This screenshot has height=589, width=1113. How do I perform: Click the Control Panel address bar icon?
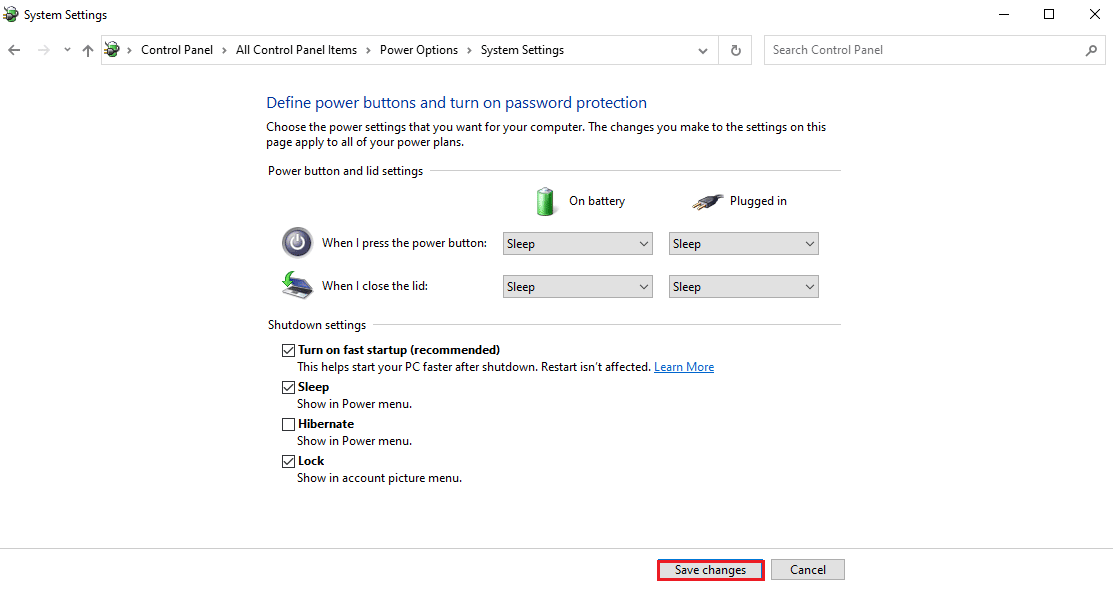click(x=112, y=50)
